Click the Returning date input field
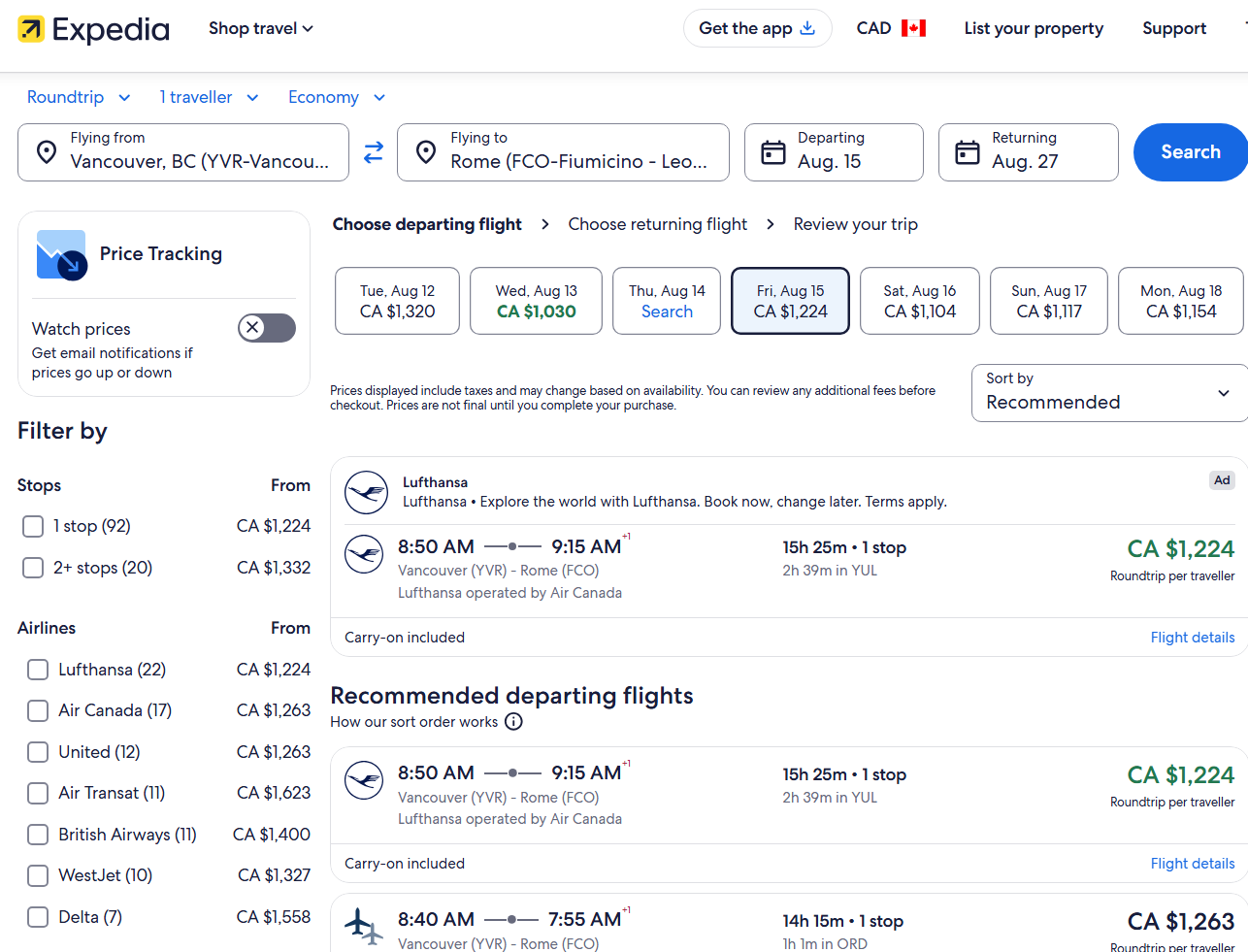This screenshot has height=952, width=1248. click(x=1028, y=152)
